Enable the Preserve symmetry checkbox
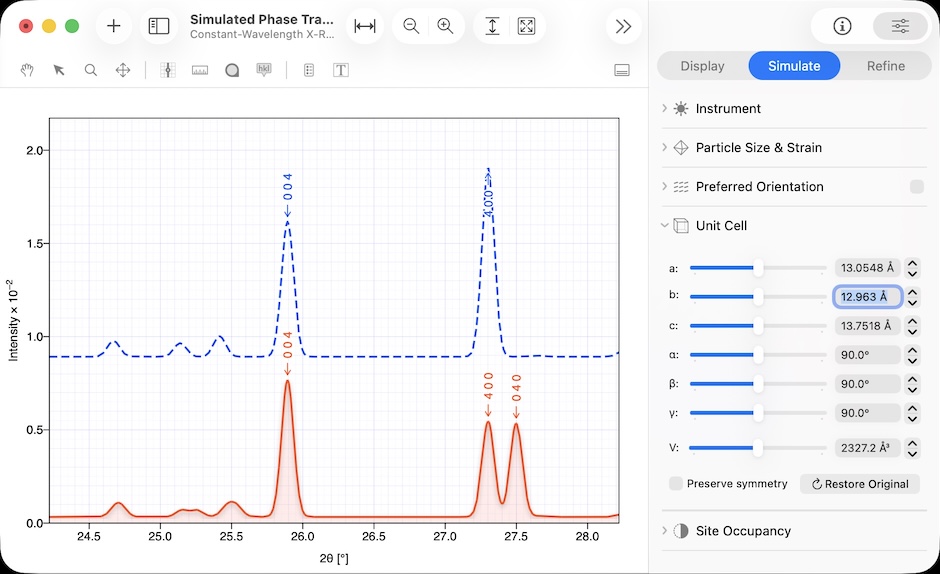 (676, 483)
